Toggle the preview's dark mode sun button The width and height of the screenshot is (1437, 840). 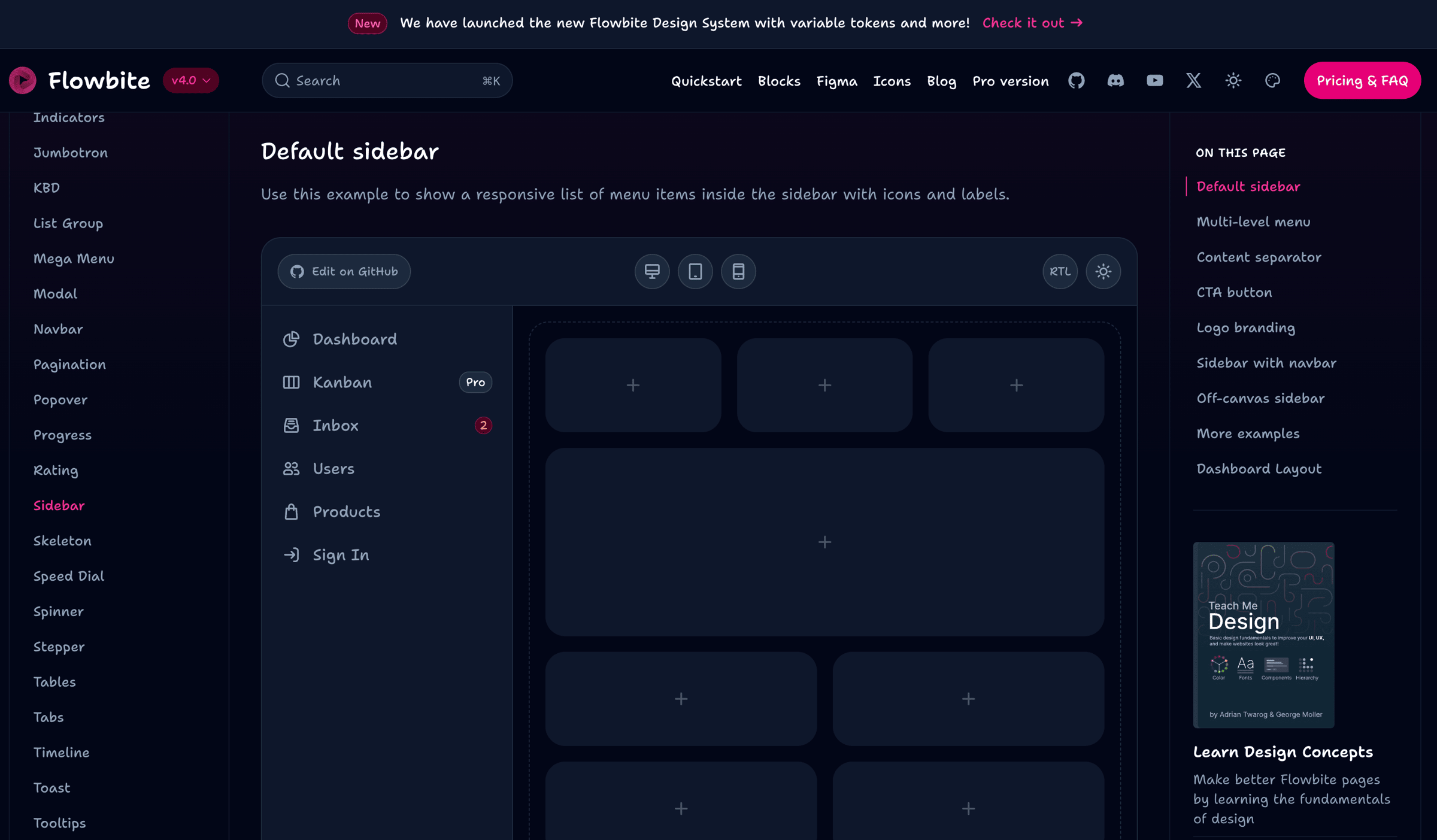[1103, 272]
